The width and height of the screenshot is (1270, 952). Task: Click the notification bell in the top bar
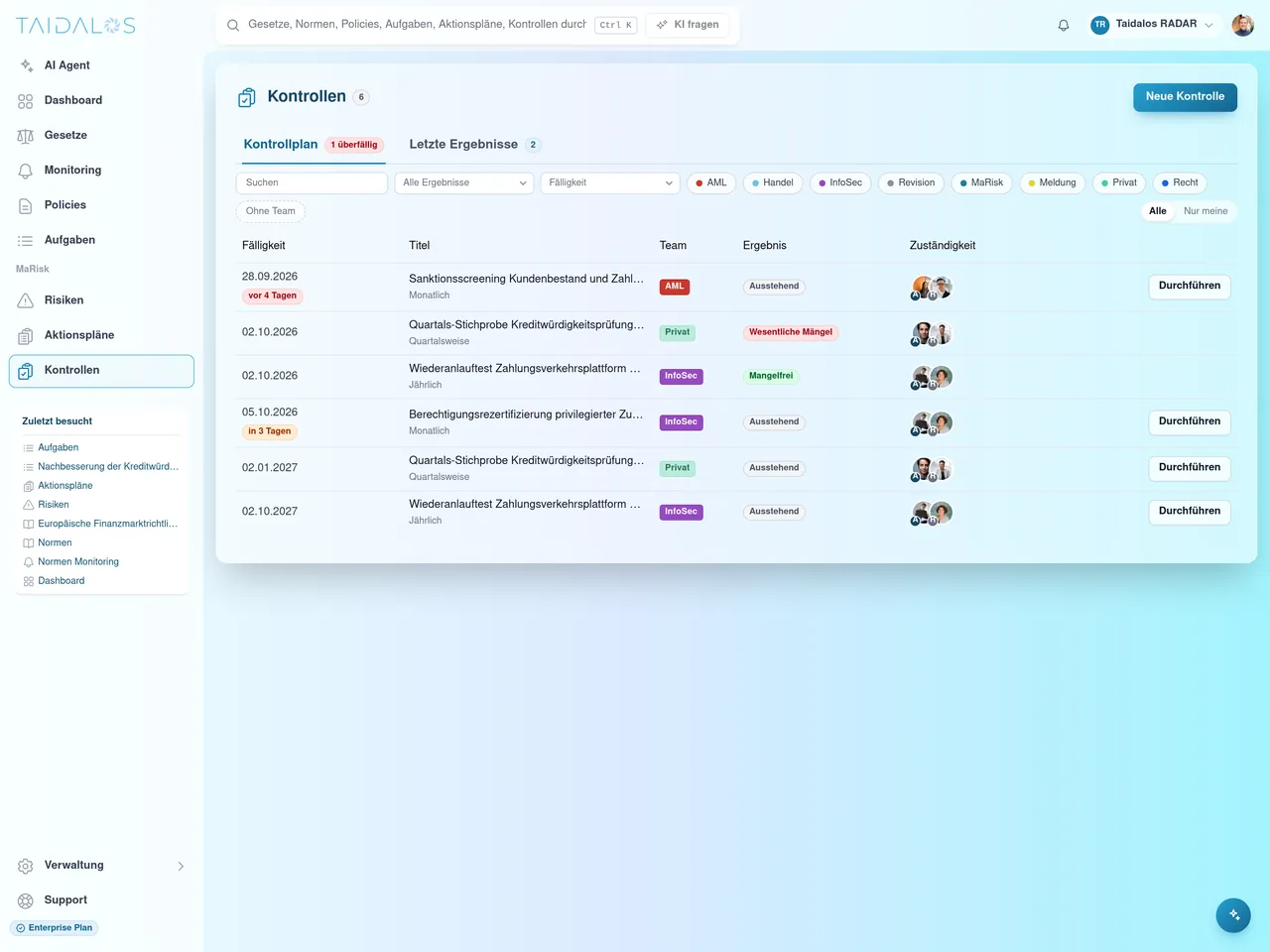click(x=1064, y=25)
